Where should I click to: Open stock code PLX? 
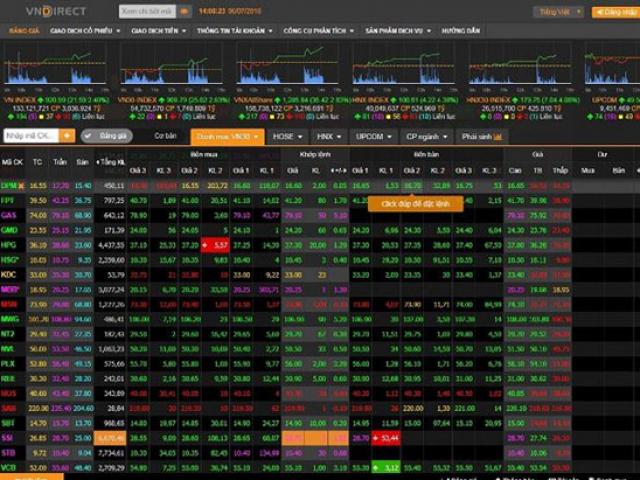(8, 364)
